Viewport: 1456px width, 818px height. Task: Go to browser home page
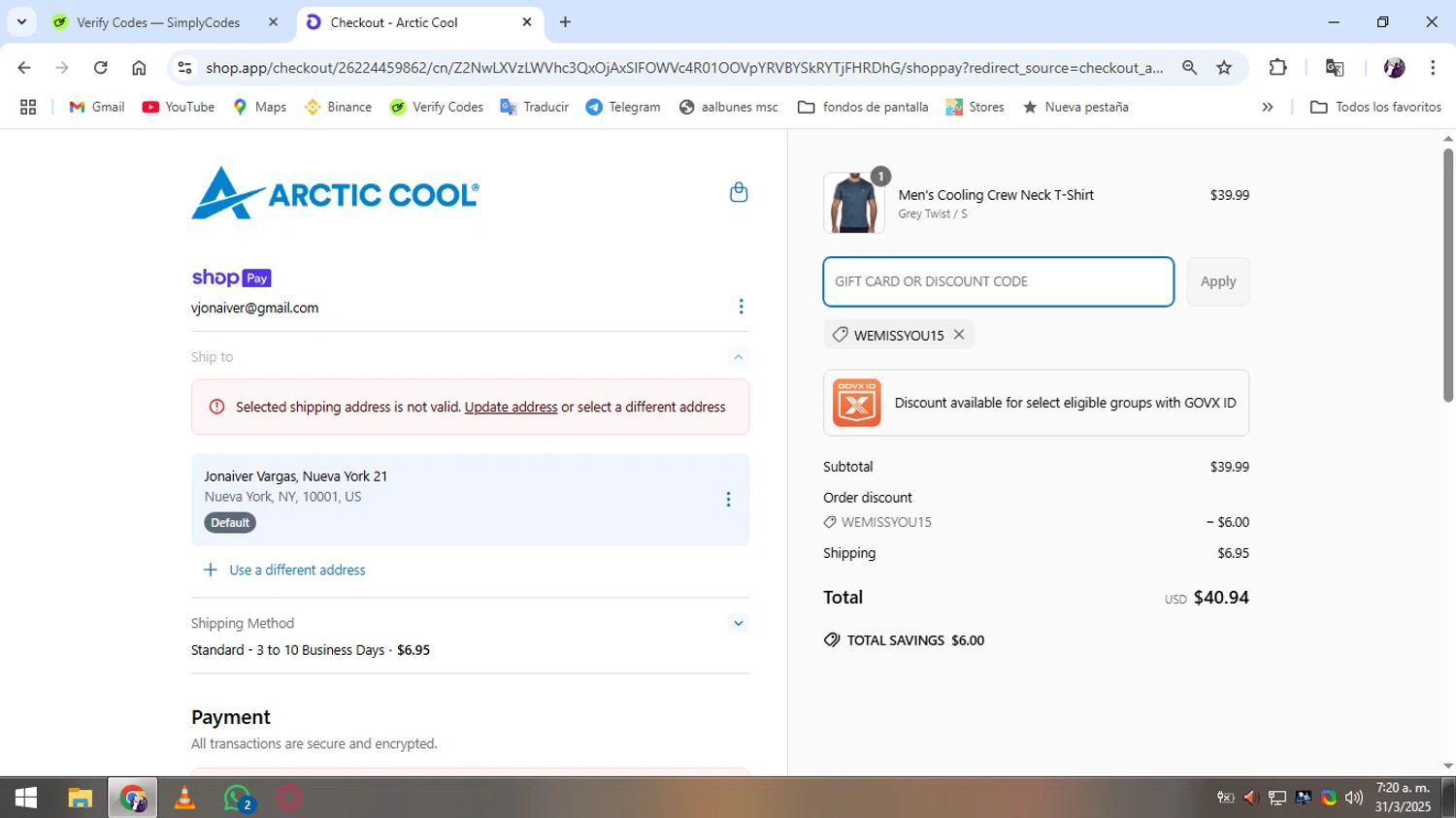pos(139,68)
